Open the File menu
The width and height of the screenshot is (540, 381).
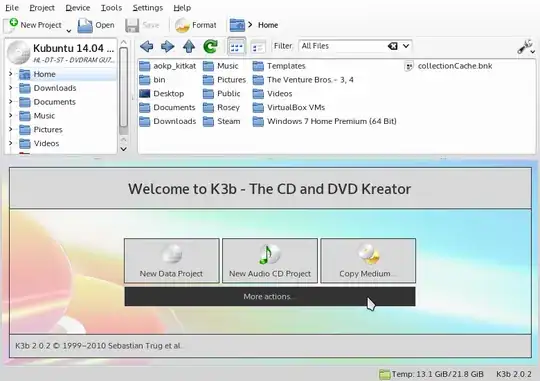pyautogui.click(x=12, y=8)
